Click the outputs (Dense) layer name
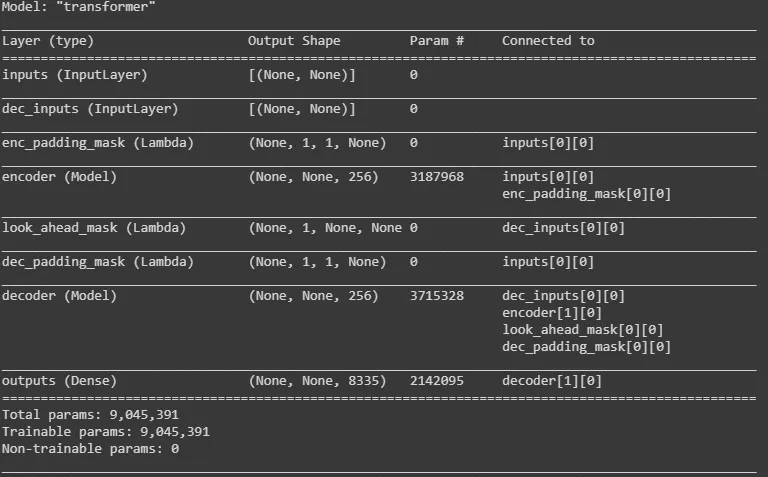Screen dimensions: 768x477 click(60, 381)
